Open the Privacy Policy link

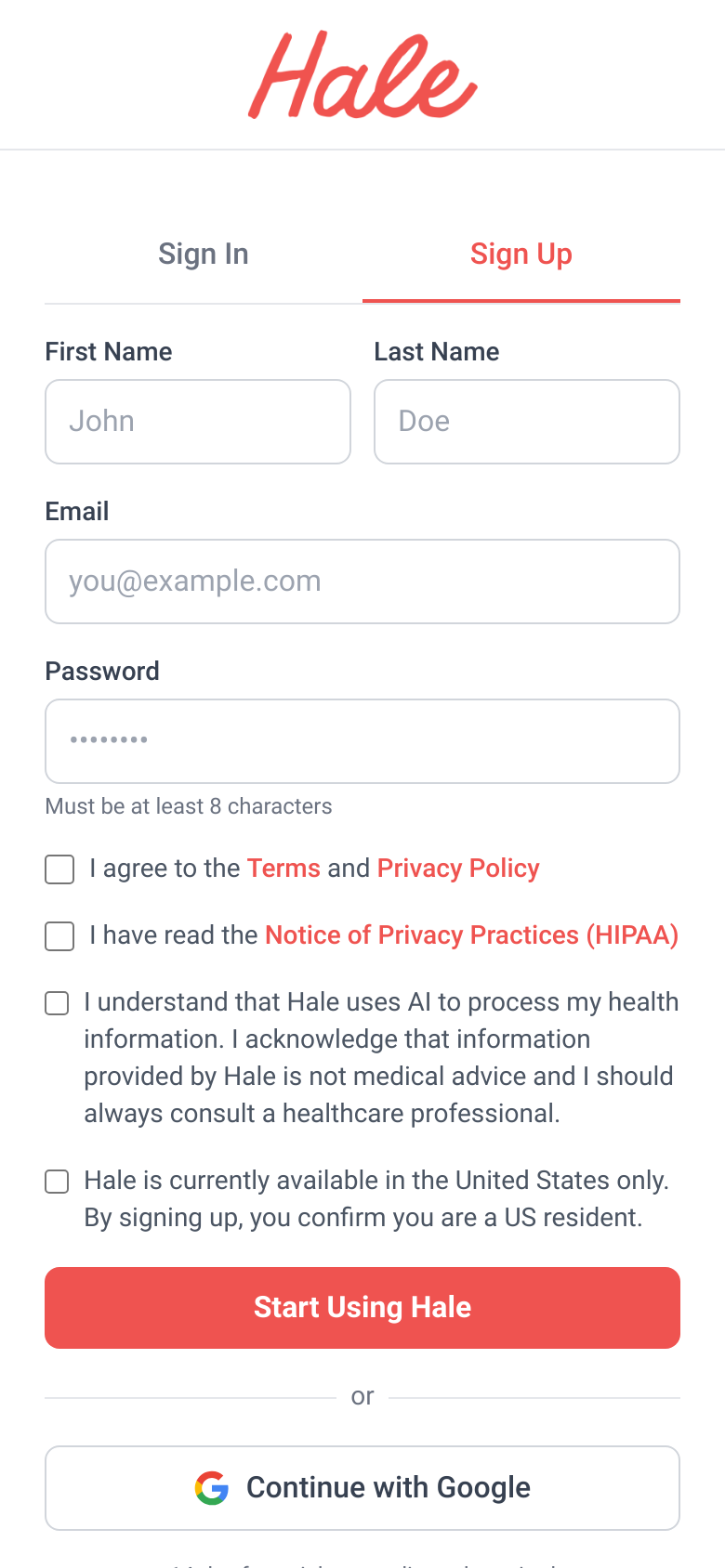pos(458,869)
